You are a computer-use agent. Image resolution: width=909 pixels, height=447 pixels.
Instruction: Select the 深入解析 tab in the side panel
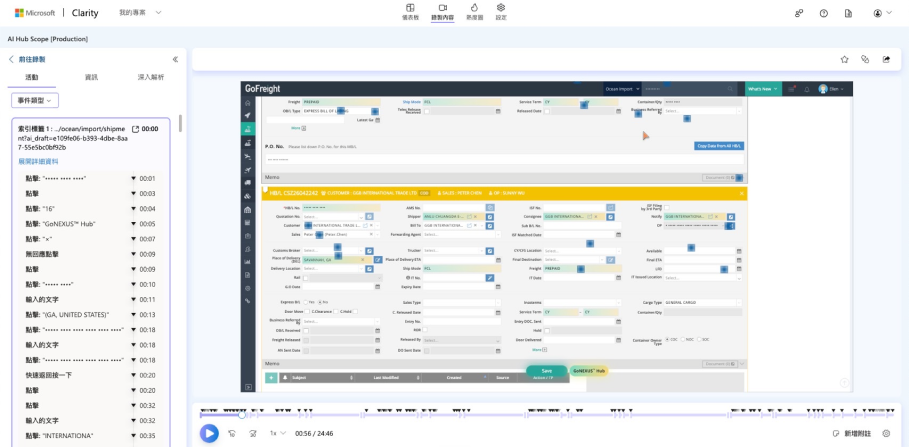click(x=151, y=77)
